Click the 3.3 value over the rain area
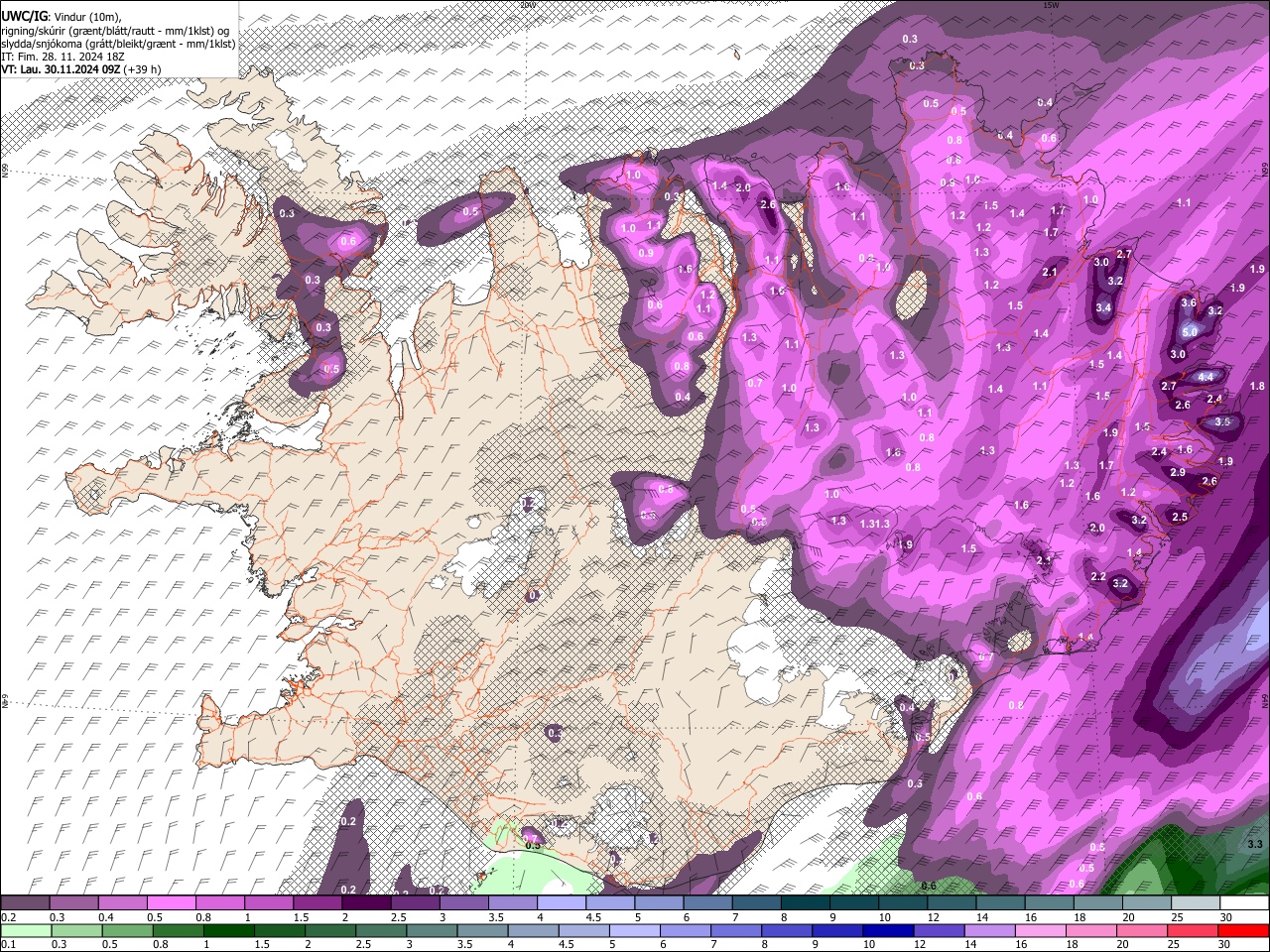 pos(1254,845)
